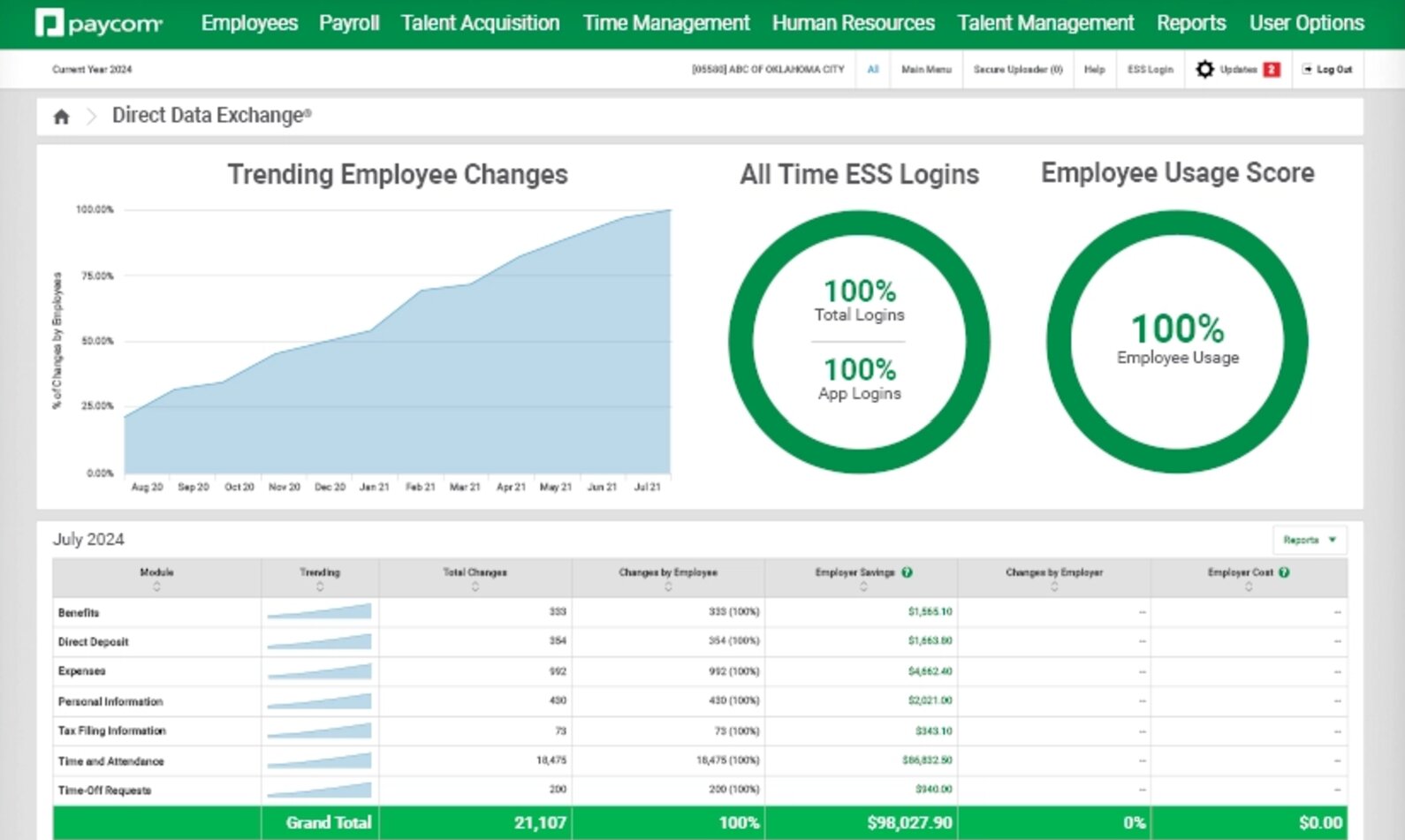The height and width of the screenshot is (840, 1405).
Task: Toggle sort on Changes by Employee column
Action: point(668,586)
